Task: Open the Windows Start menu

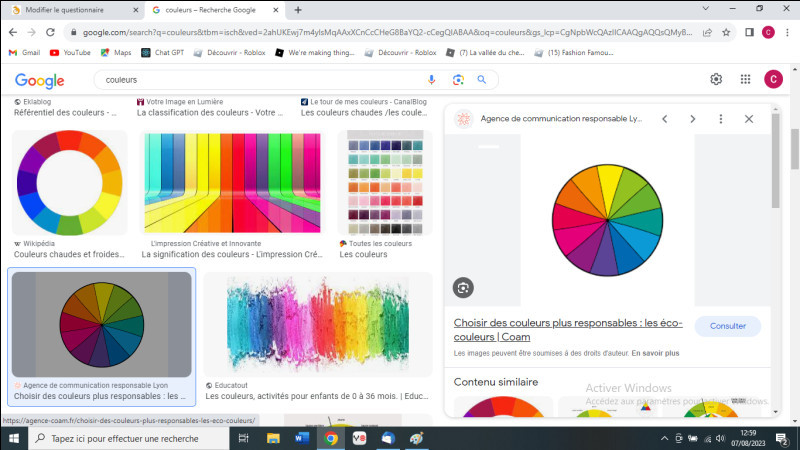Action: [x=14, y=438]
